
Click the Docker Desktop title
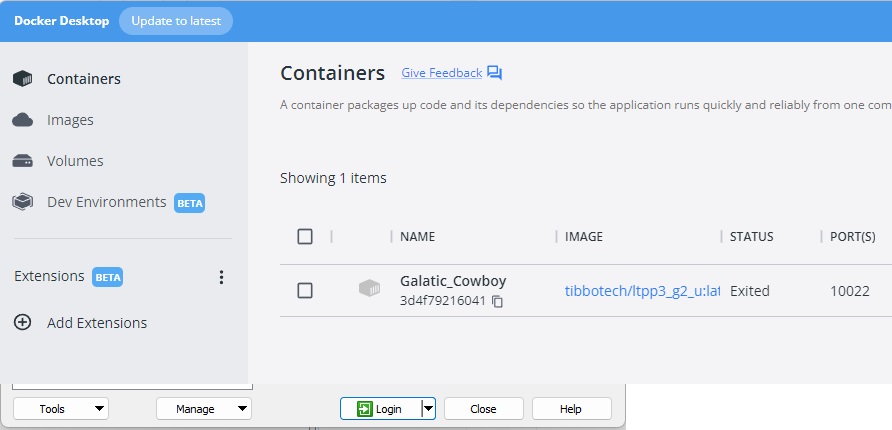[x=61, y=21]
